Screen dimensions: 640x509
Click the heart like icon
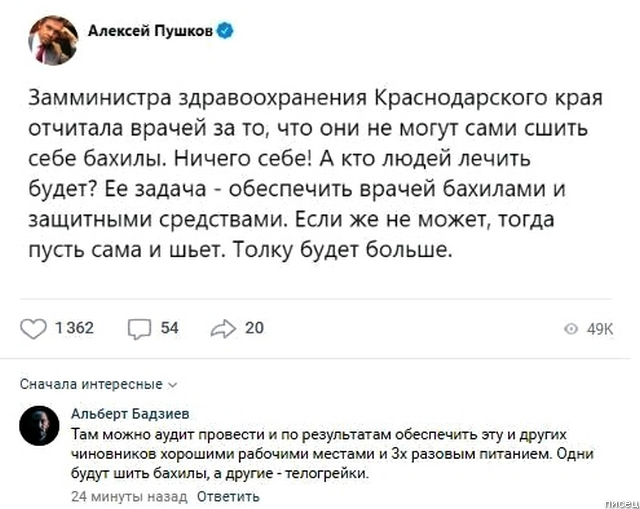(34, 328)
